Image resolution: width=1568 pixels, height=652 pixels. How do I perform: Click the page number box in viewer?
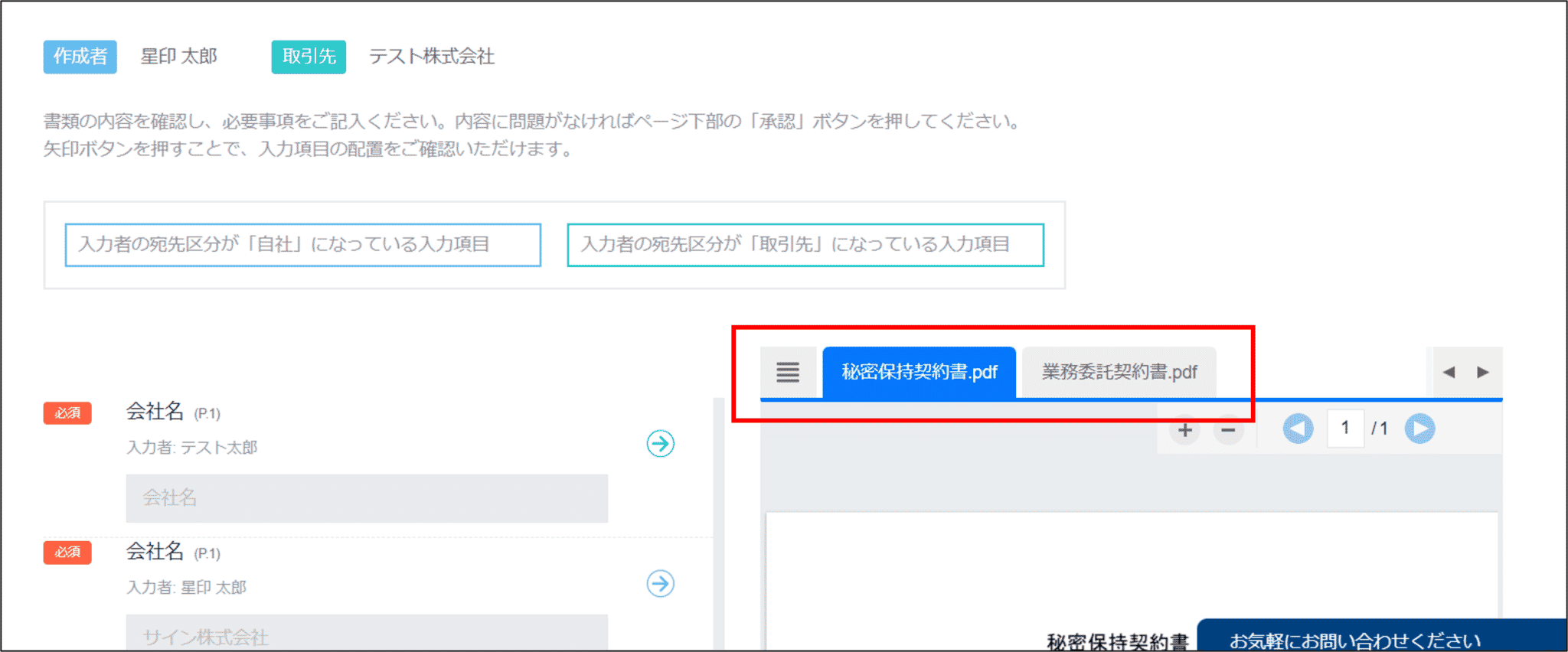click(1344, 429)
